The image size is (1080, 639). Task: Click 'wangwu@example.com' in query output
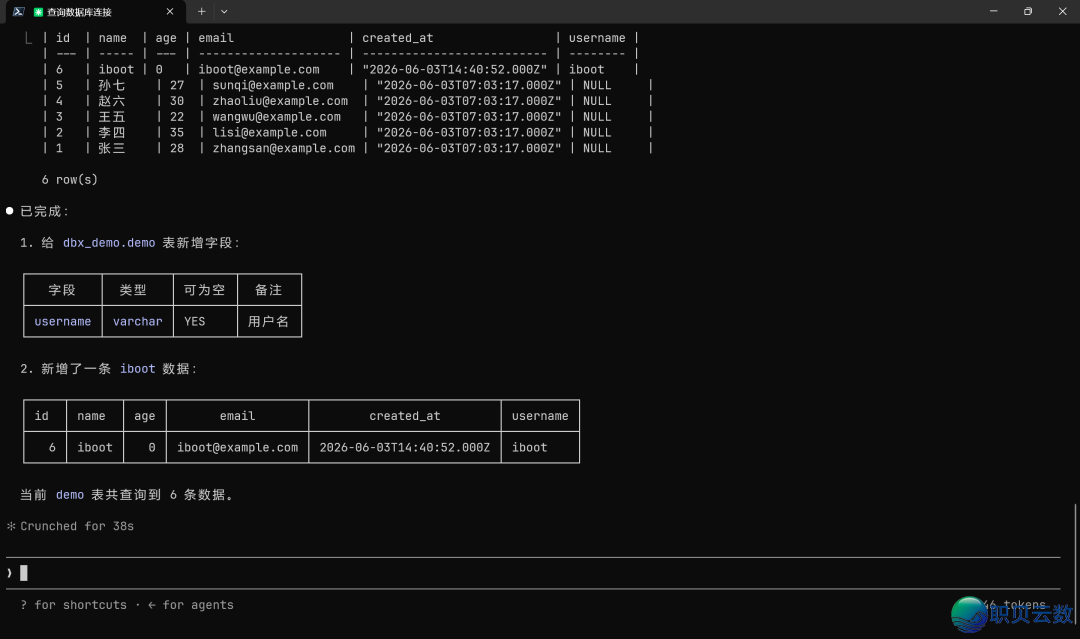pyautogui.click(x=276, y=117)
